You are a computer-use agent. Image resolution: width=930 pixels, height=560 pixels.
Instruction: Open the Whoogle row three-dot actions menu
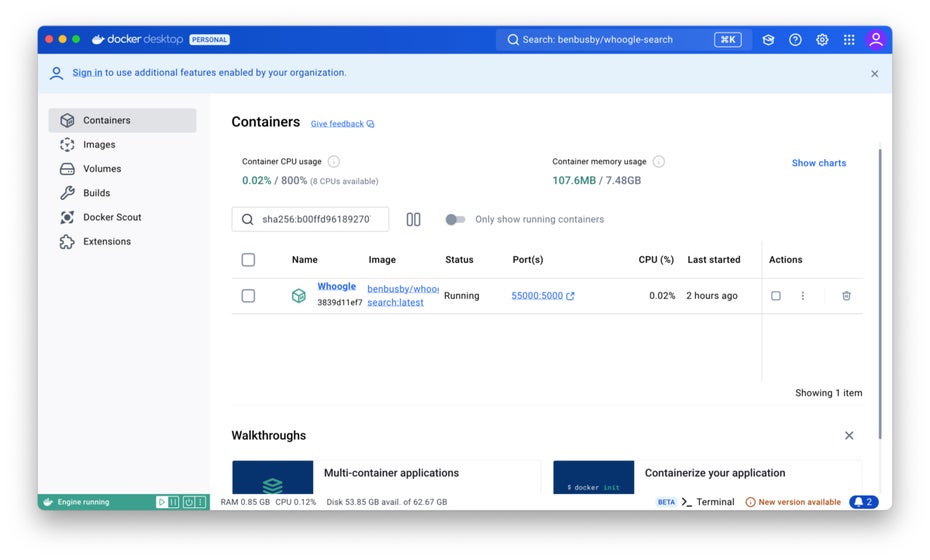click(802, 295)
